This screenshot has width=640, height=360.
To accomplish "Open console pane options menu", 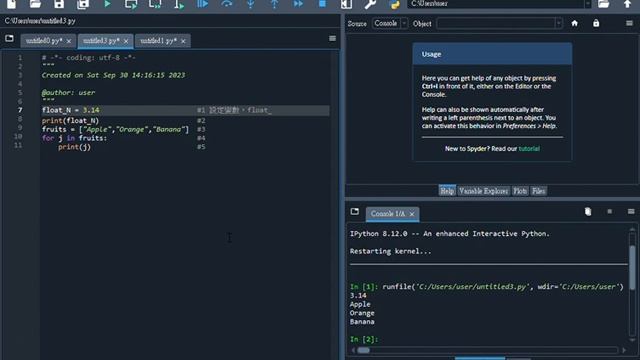I will pos(631,211).
